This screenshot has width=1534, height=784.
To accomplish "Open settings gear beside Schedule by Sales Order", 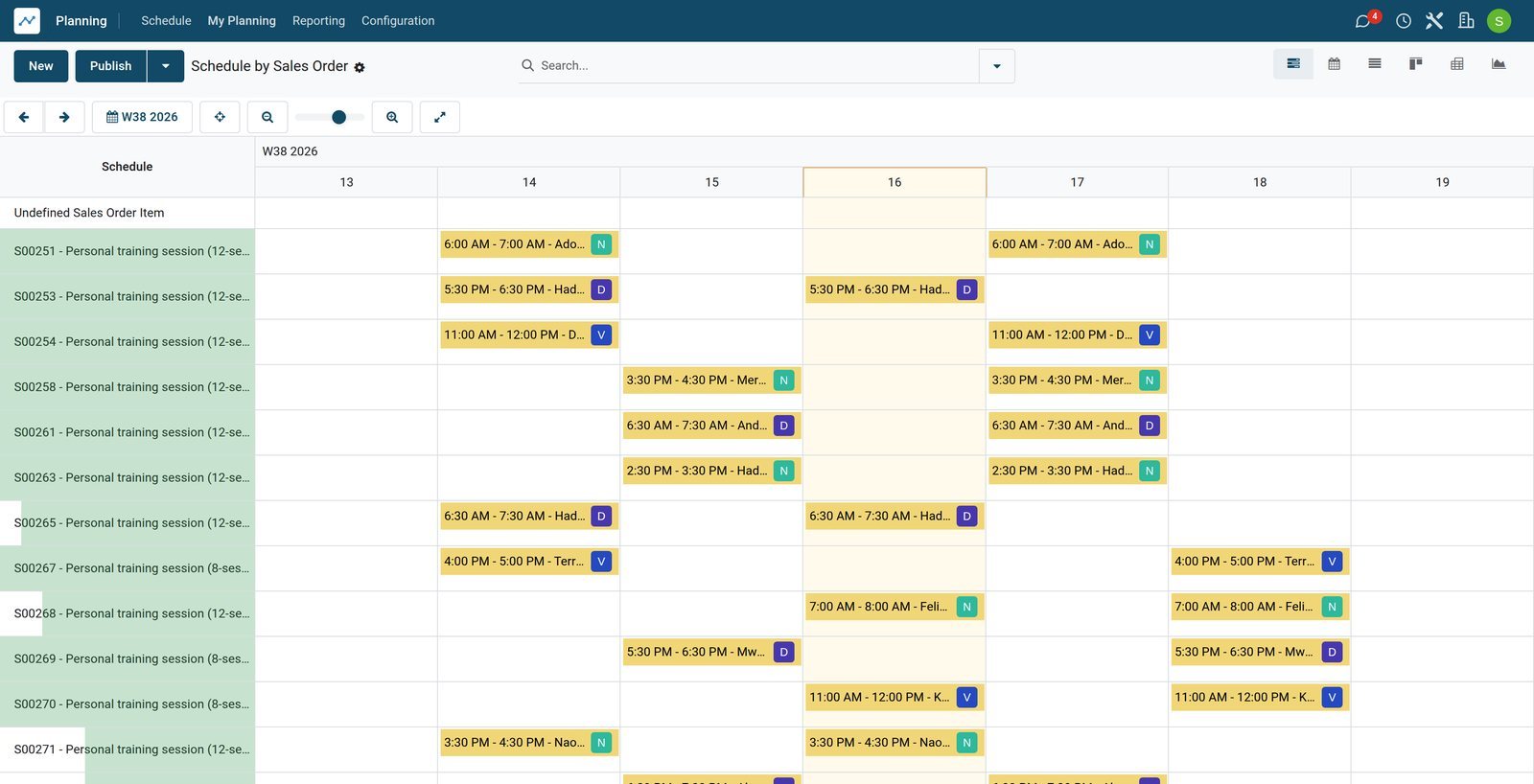I will 360,67.
